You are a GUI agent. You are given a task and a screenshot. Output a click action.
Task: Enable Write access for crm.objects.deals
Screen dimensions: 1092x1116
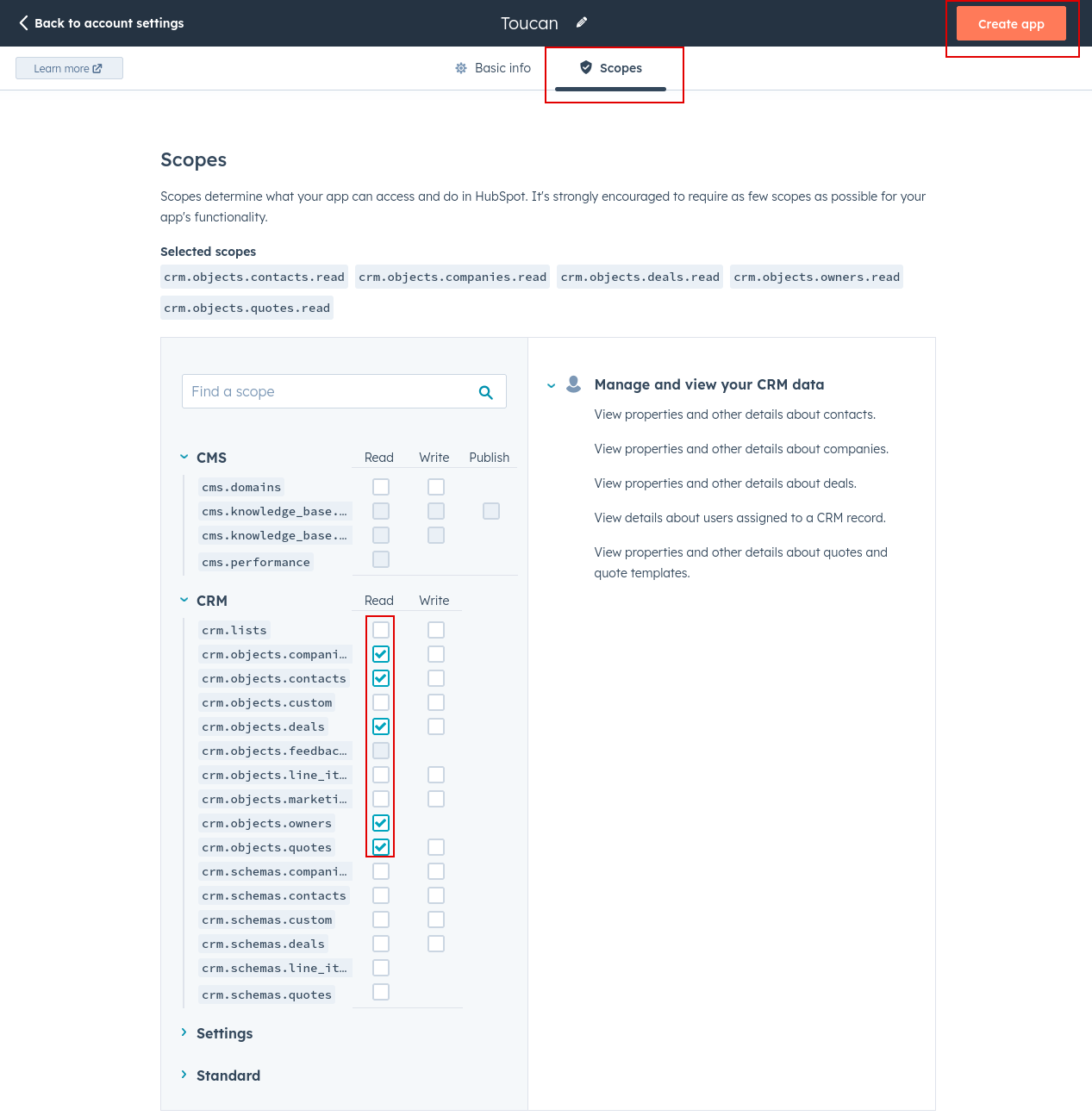(x=435, y=726)
